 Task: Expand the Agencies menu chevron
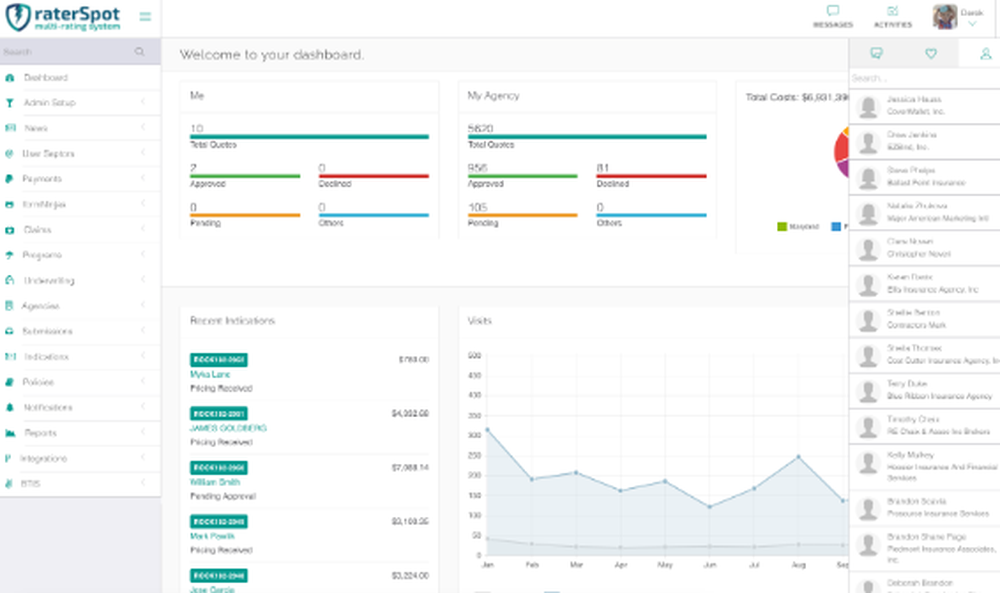(x=143, y=305)
